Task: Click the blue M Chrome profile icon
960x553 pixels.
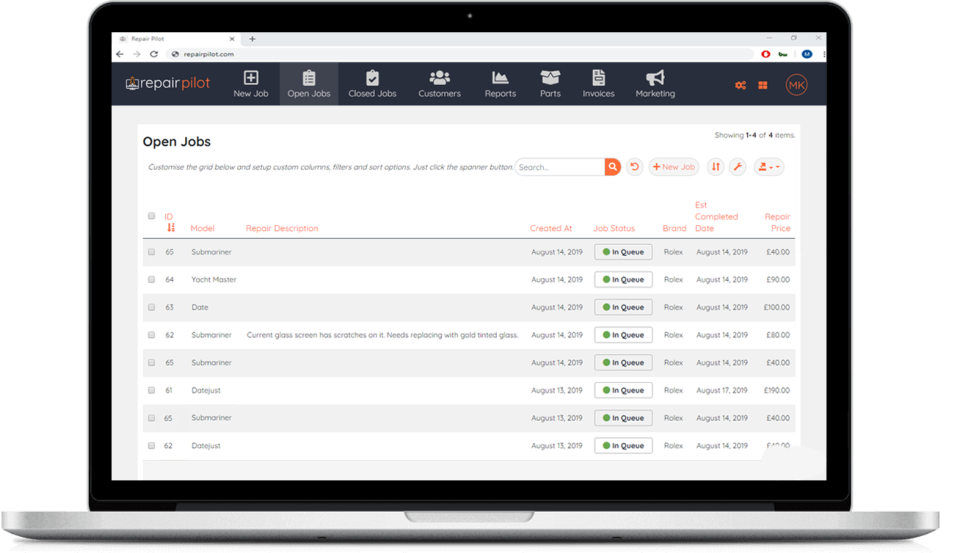Action: pos(807,54)
